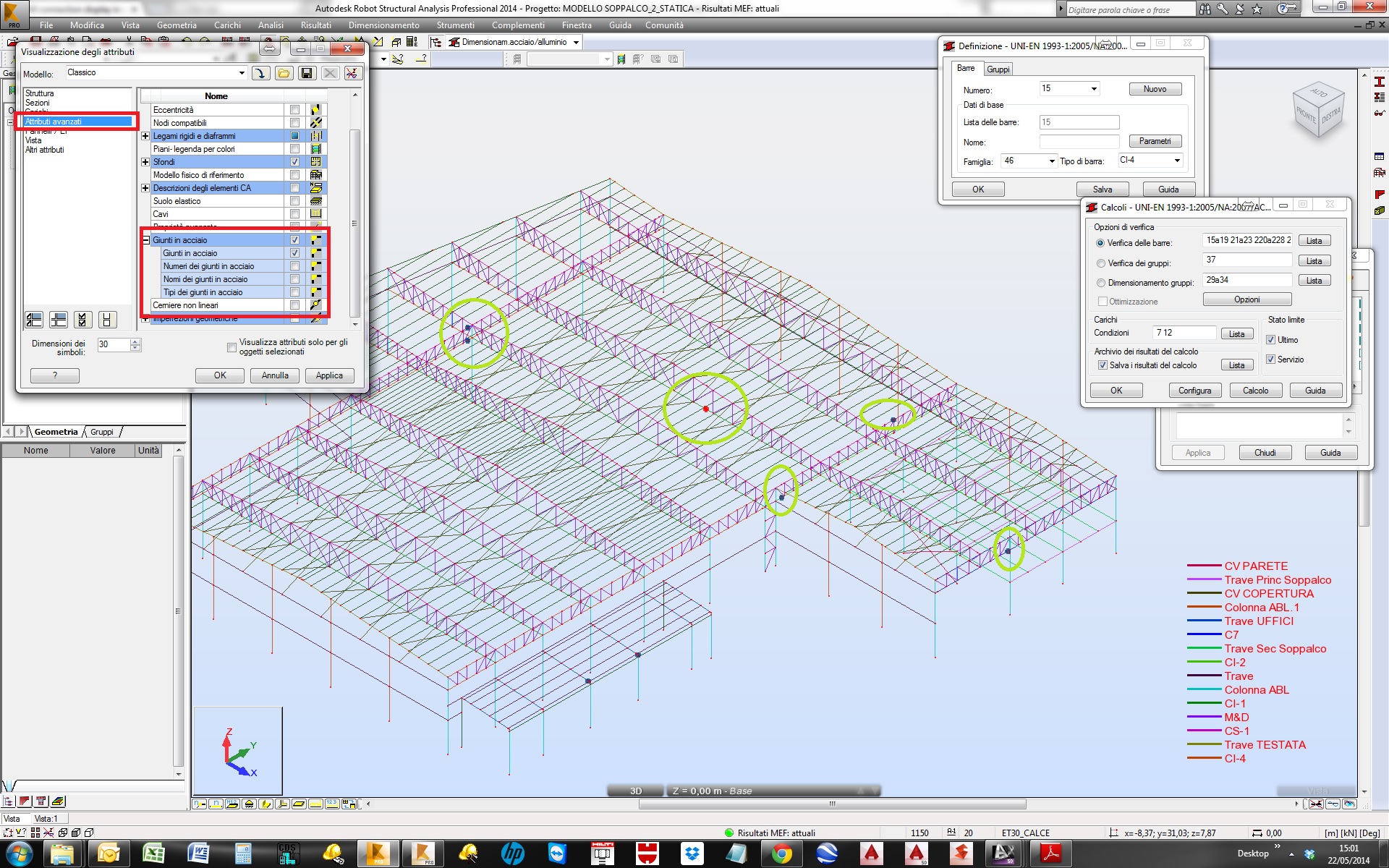
Task: Click the Configura button
Action: pos(1194,391)
